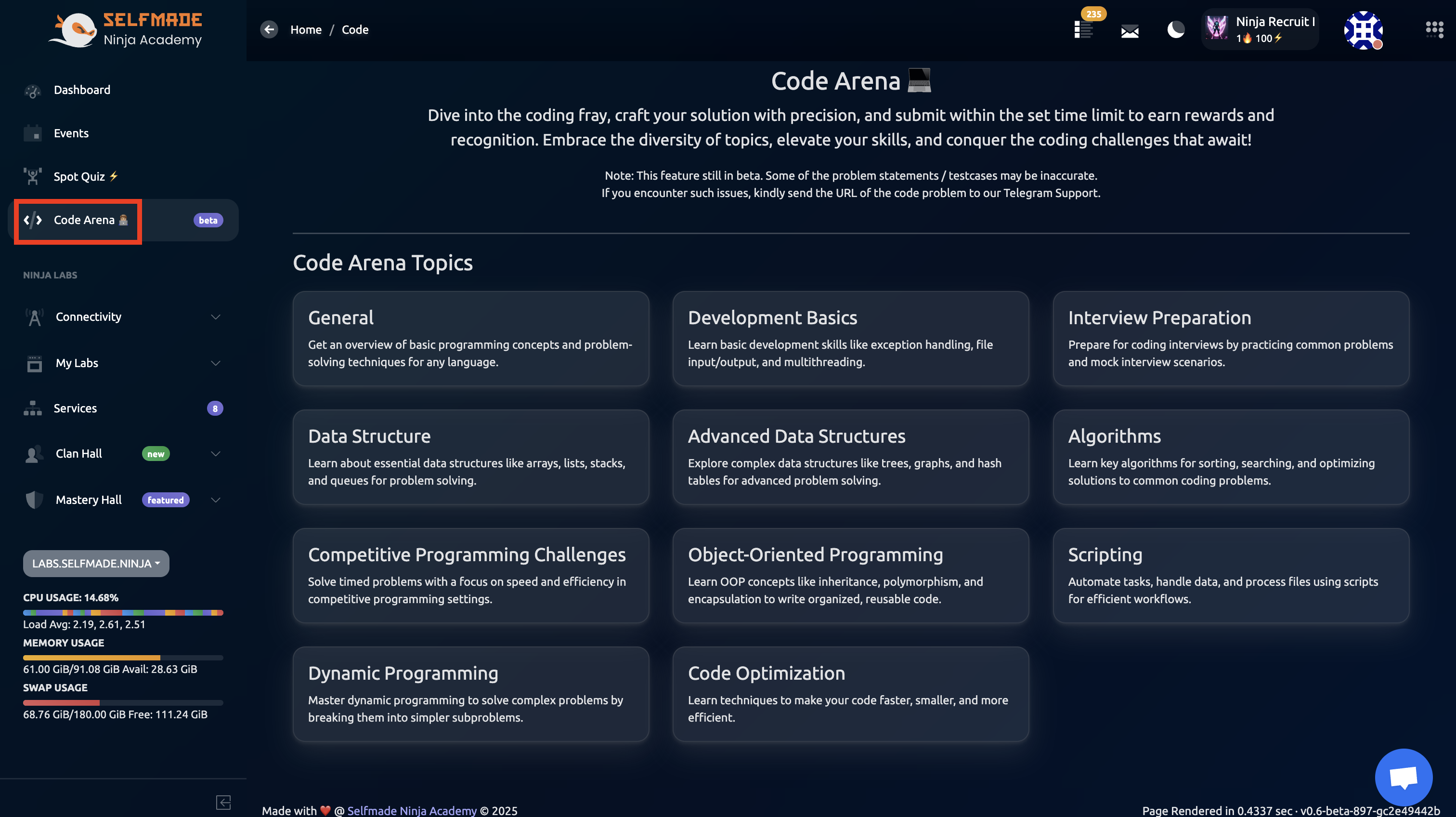The height and width of the screenshot is (817, 1456).
Task: Toggle dark mode moon icon
Action: point(1176,29)
